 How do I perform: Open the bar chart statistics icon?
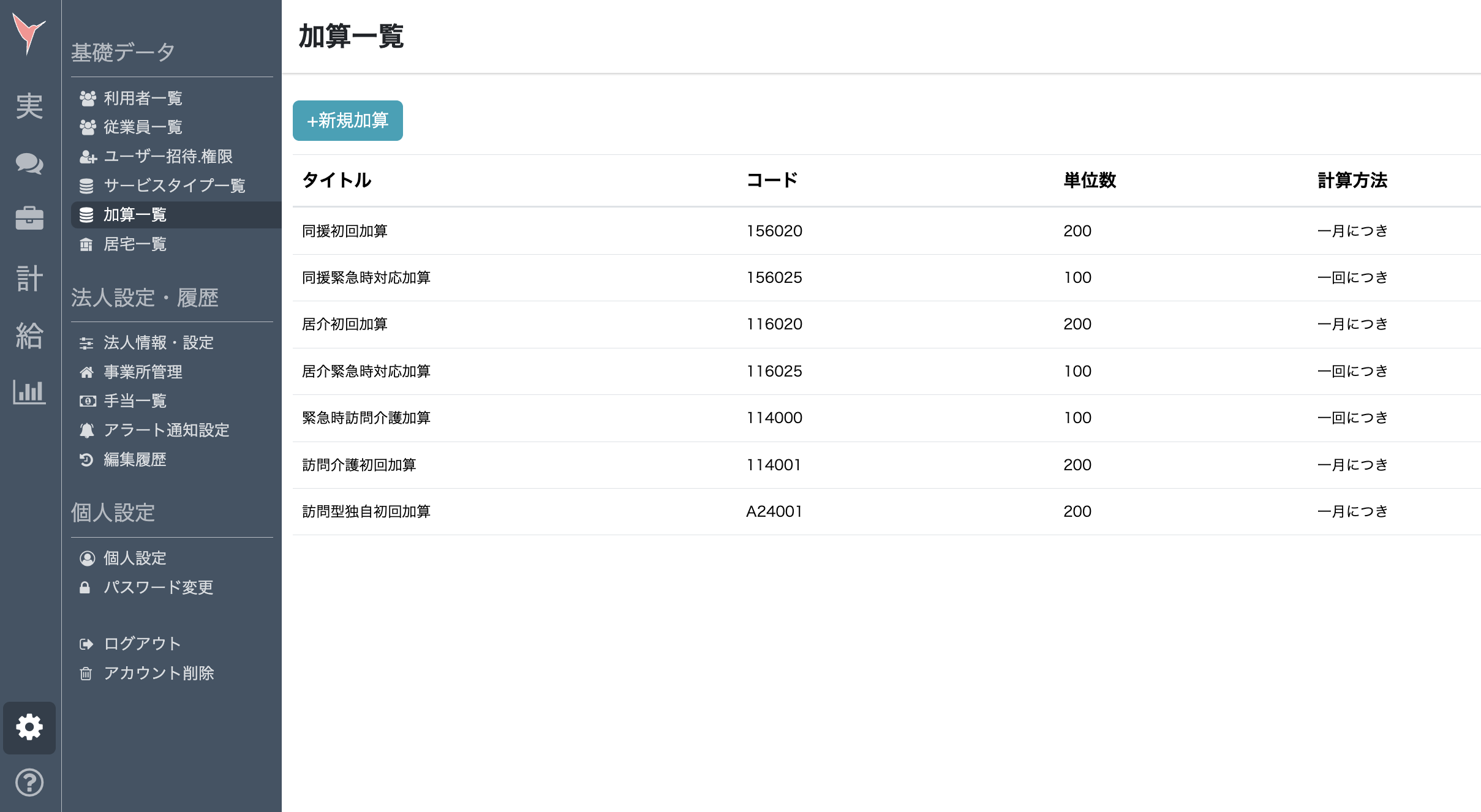click(x=29, y=393)
